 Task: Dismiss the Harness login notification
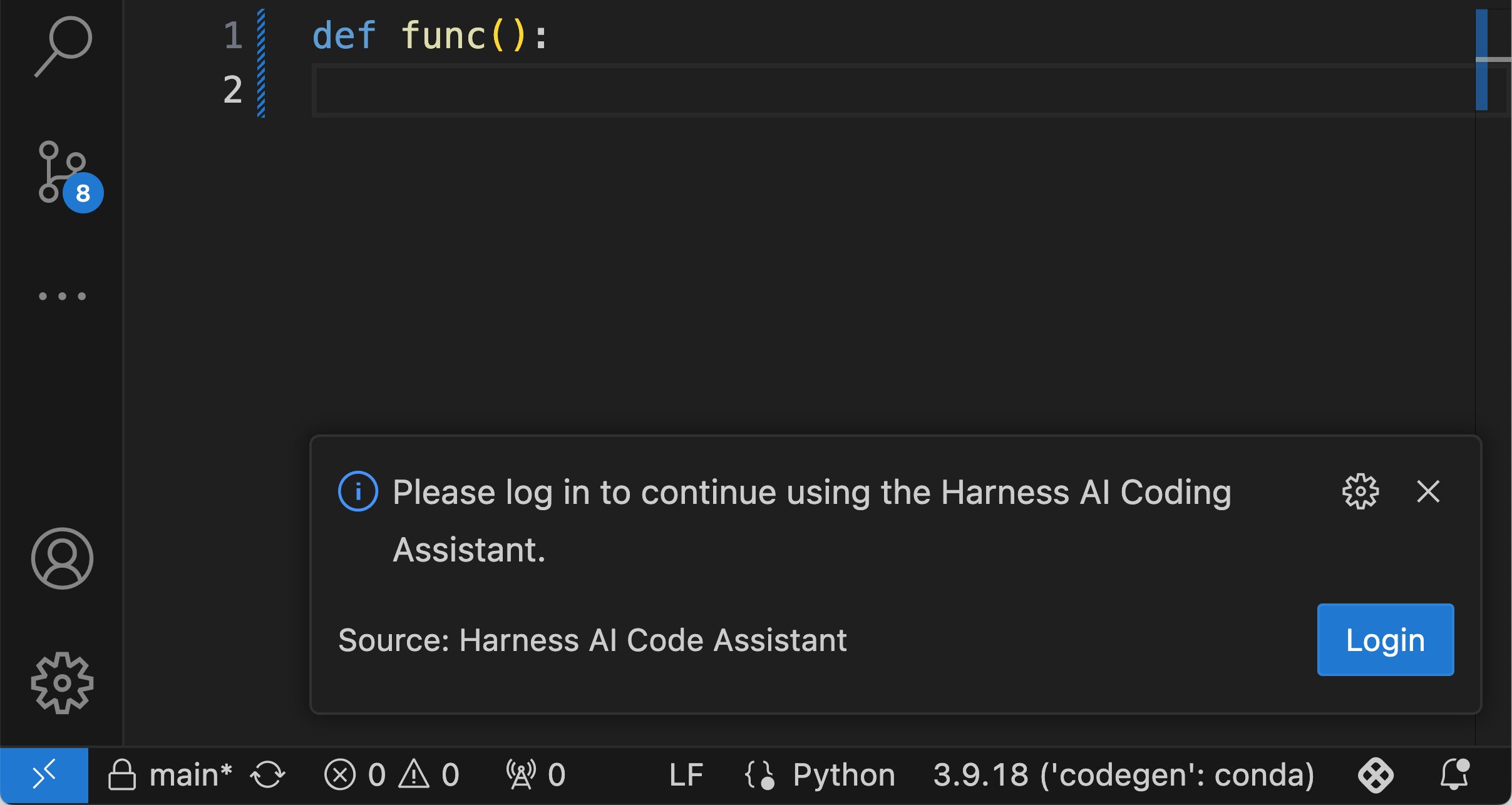[x=1428, y=491]
